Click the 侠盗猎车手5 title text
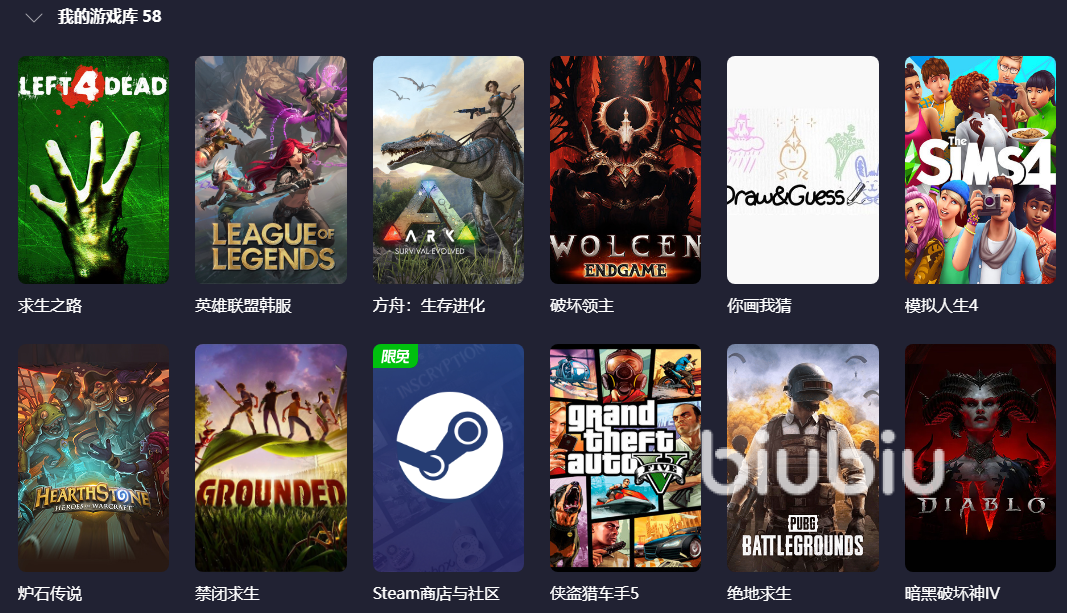This screenshot has width=1067, height=613. tap(594, 593)
